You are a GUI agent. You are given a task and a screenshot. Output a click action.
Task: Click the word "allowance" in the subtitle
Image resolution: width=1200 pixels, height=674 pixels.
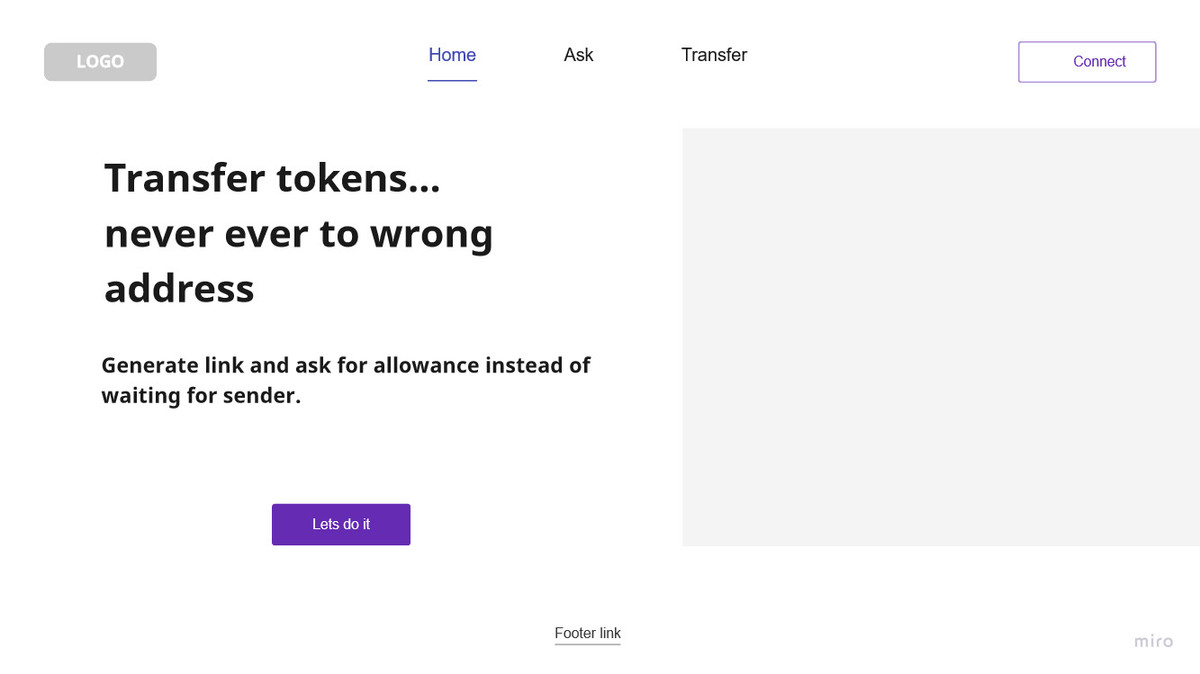click(426, 366)
